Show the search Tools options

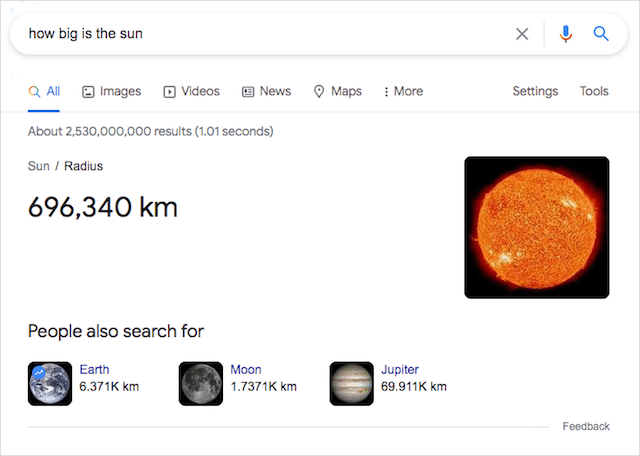pos(594,91)
